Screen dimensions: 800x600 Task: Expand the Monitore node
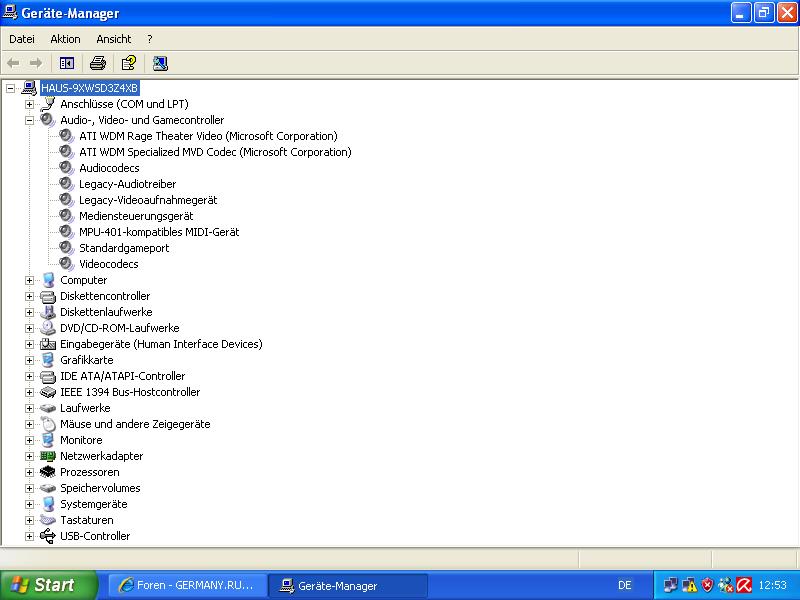[30, 440]
